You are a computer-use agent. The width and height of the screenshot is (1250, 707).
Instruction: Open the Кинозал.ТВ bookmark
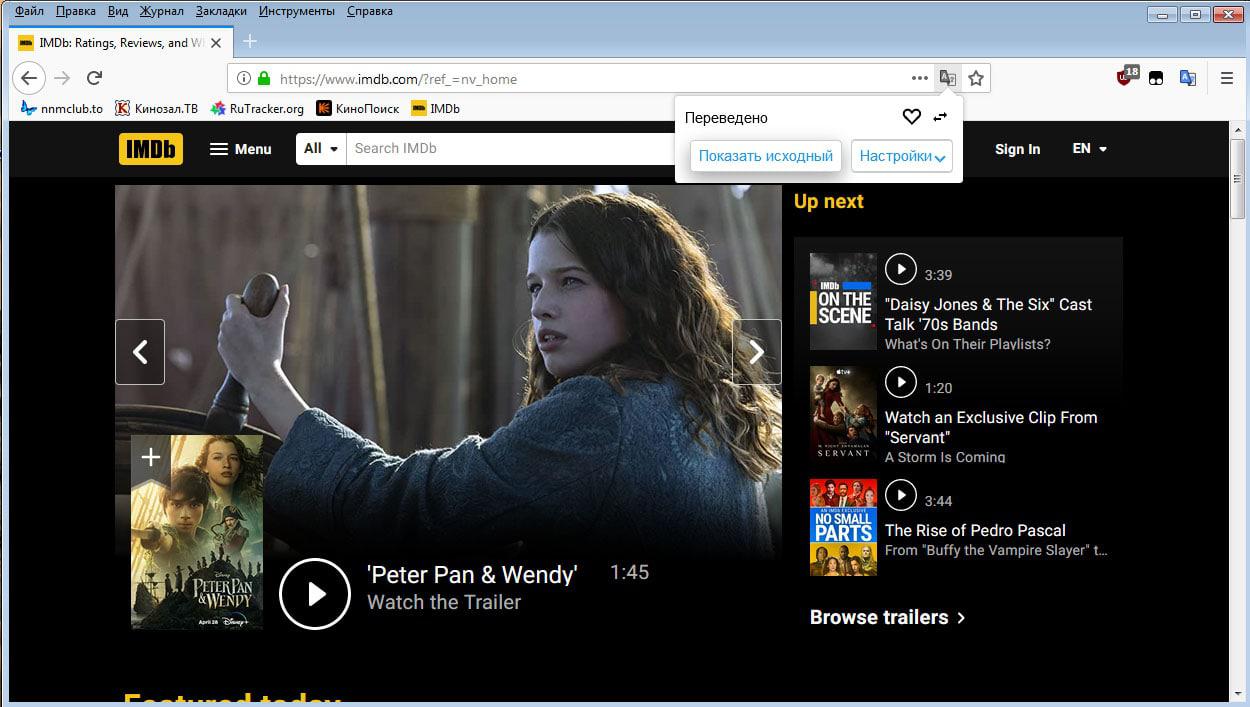coord(157,108)
